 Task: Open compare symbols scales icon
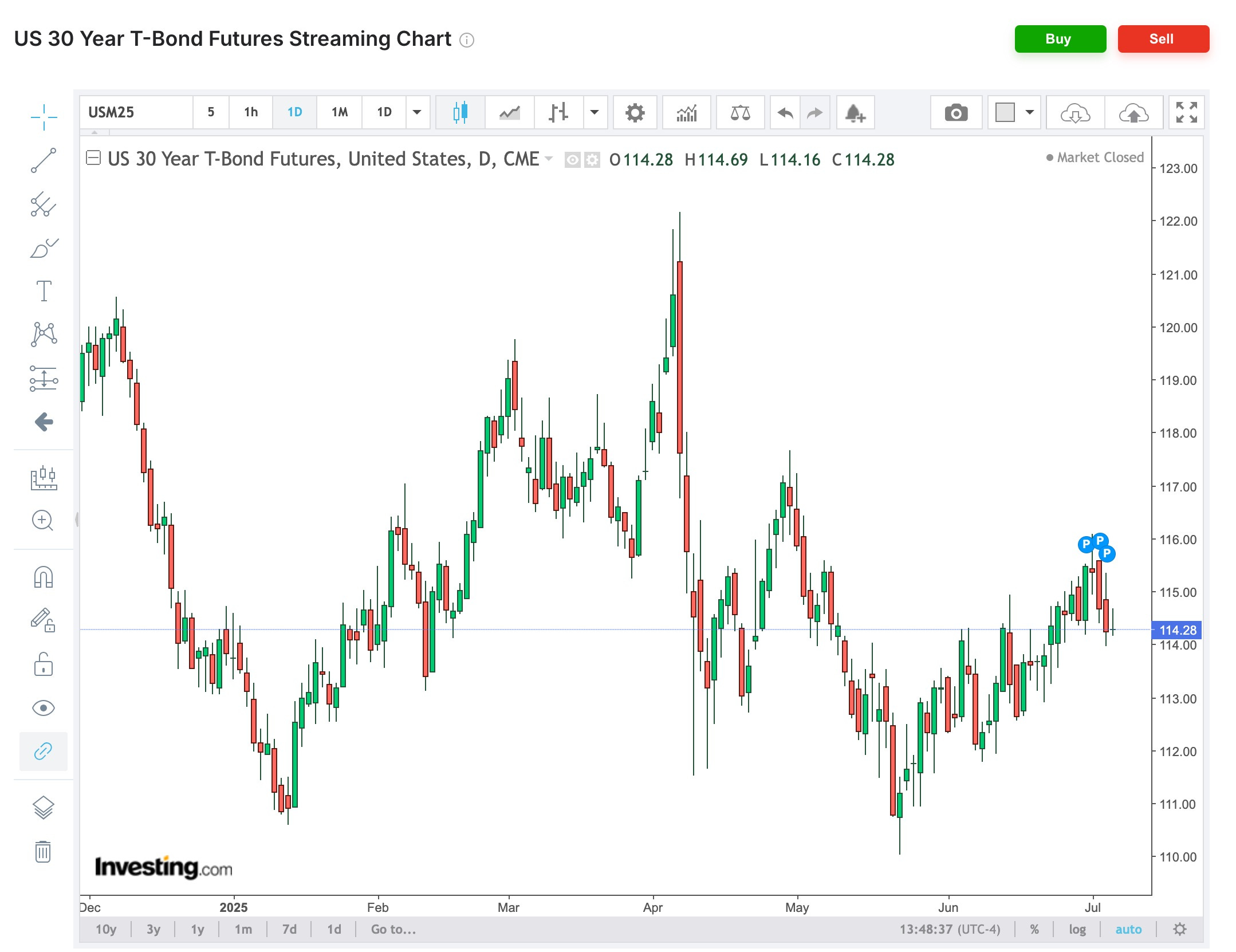point(740,112)
